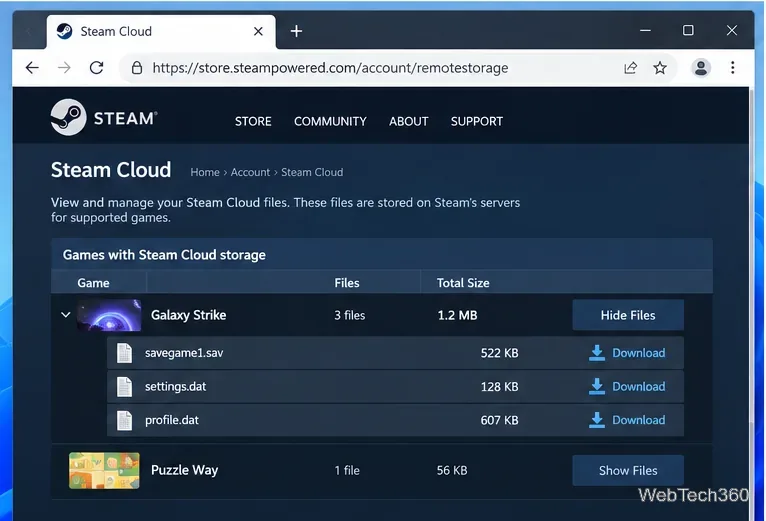Click the Galaxy Strike game thumbnail
The width and height of the screenshot is (766, 521).
pos(109,315)
